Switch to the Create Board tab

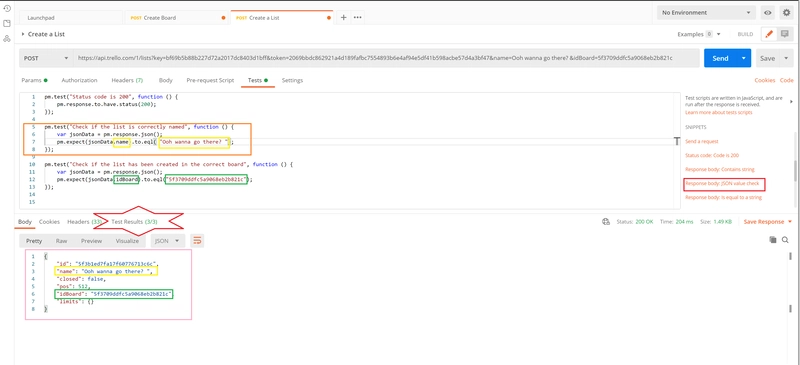point(177,17)
